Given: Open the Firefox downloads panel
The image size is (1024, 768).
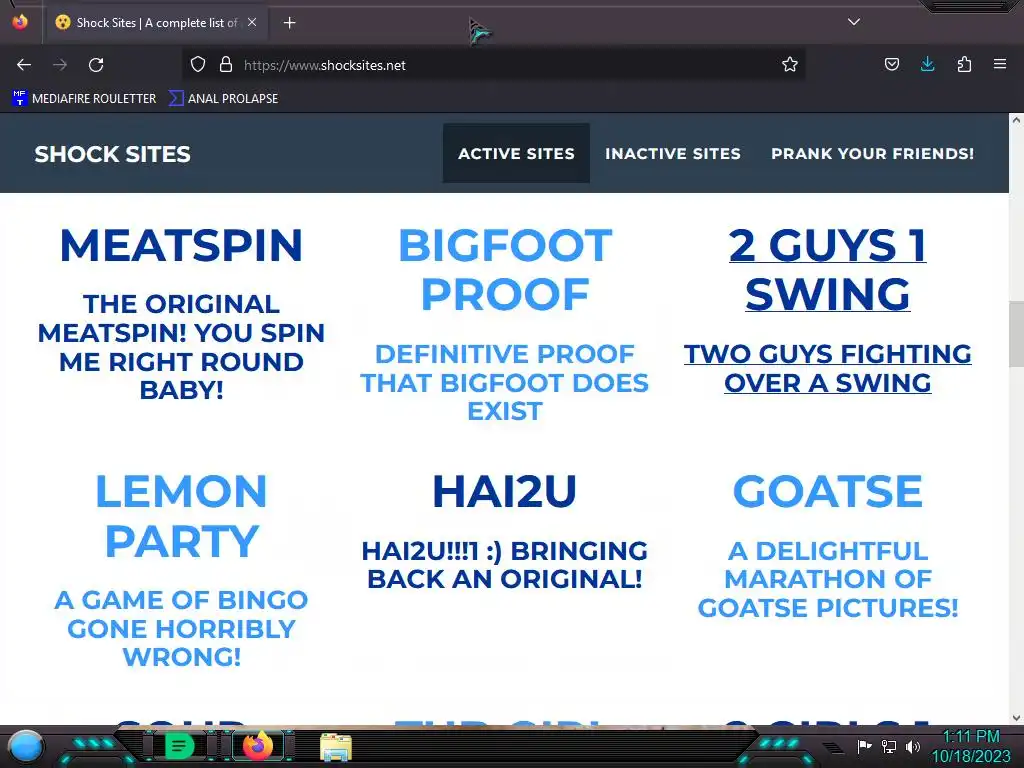Looking at the screenshot, I should tap(927, 64).
